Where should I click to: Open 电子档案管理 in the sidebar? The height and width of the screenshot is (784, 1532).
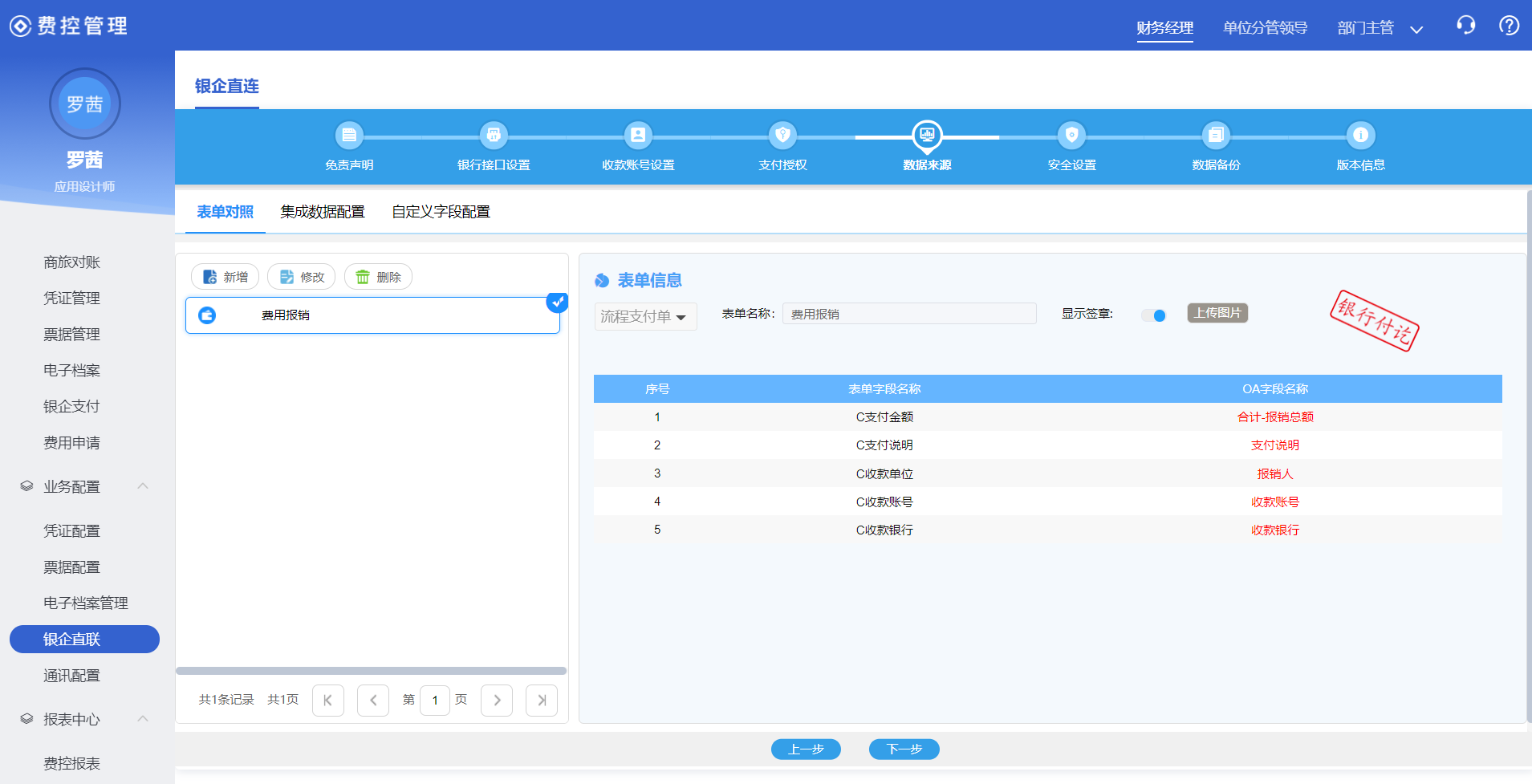point(86,603)
